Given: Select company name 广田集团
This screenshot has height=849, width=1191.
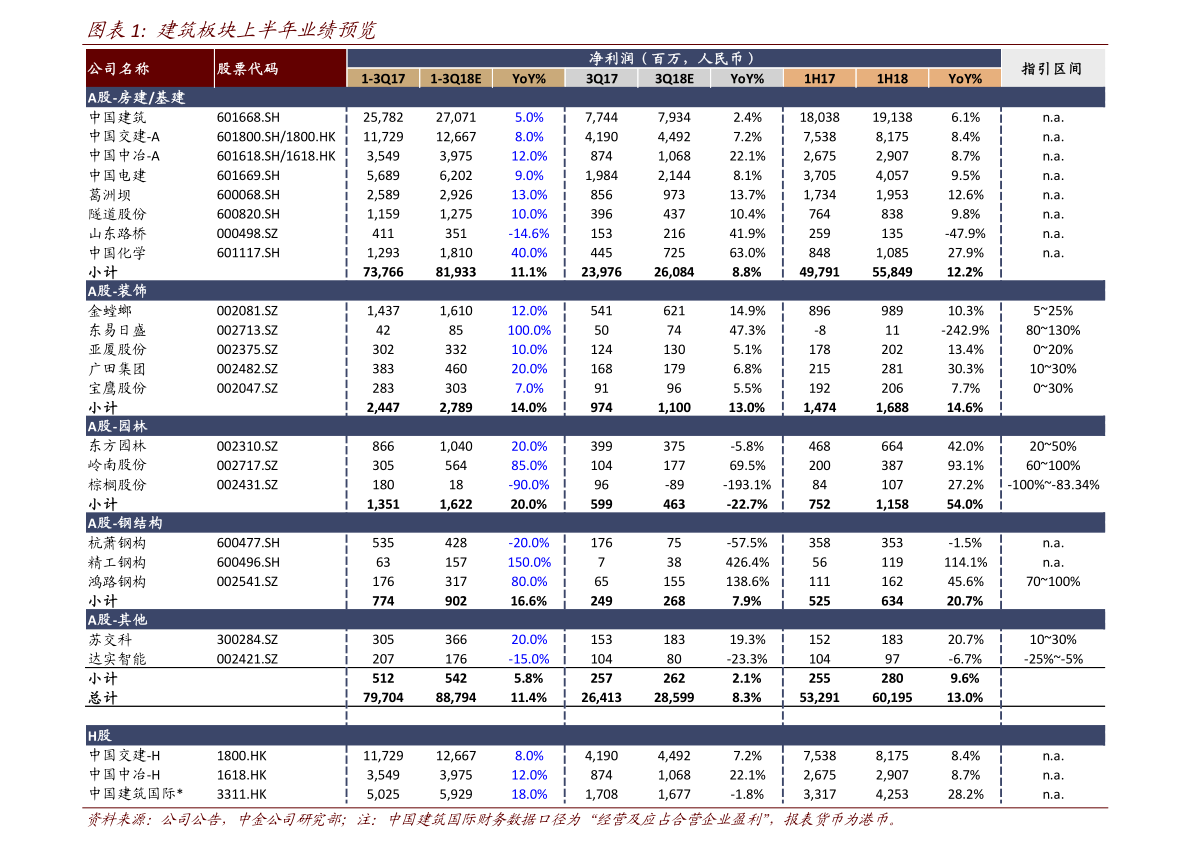Looking at the screenshot, I should point(118,369).
